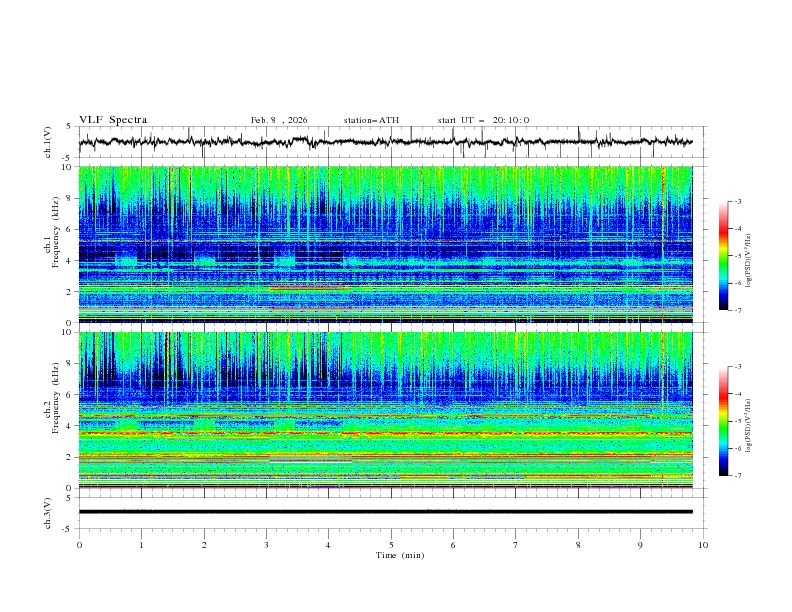Click the -4 value on ch.2 colorbar
The image size is (792, 612).
[737, 394]
